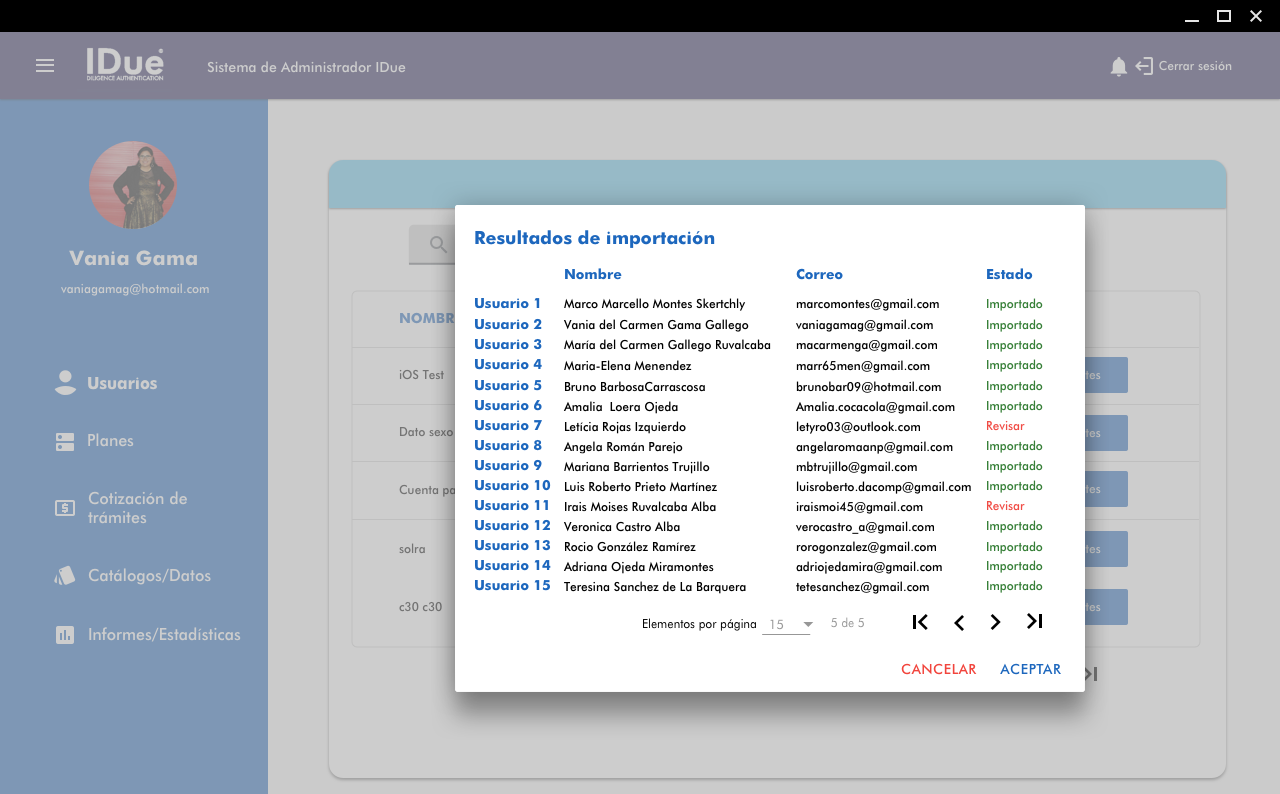Select the Usuario 1 row label
Viewport: 1280px width, 794px height.
[507, 304]
